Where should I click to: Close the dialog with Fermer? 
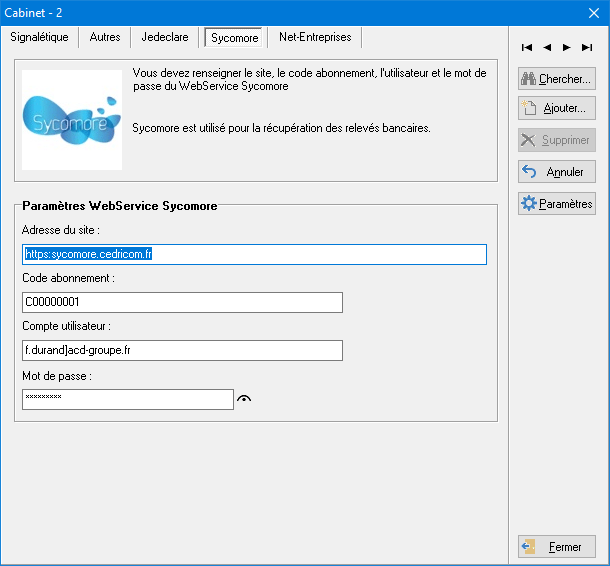[556, 547]
